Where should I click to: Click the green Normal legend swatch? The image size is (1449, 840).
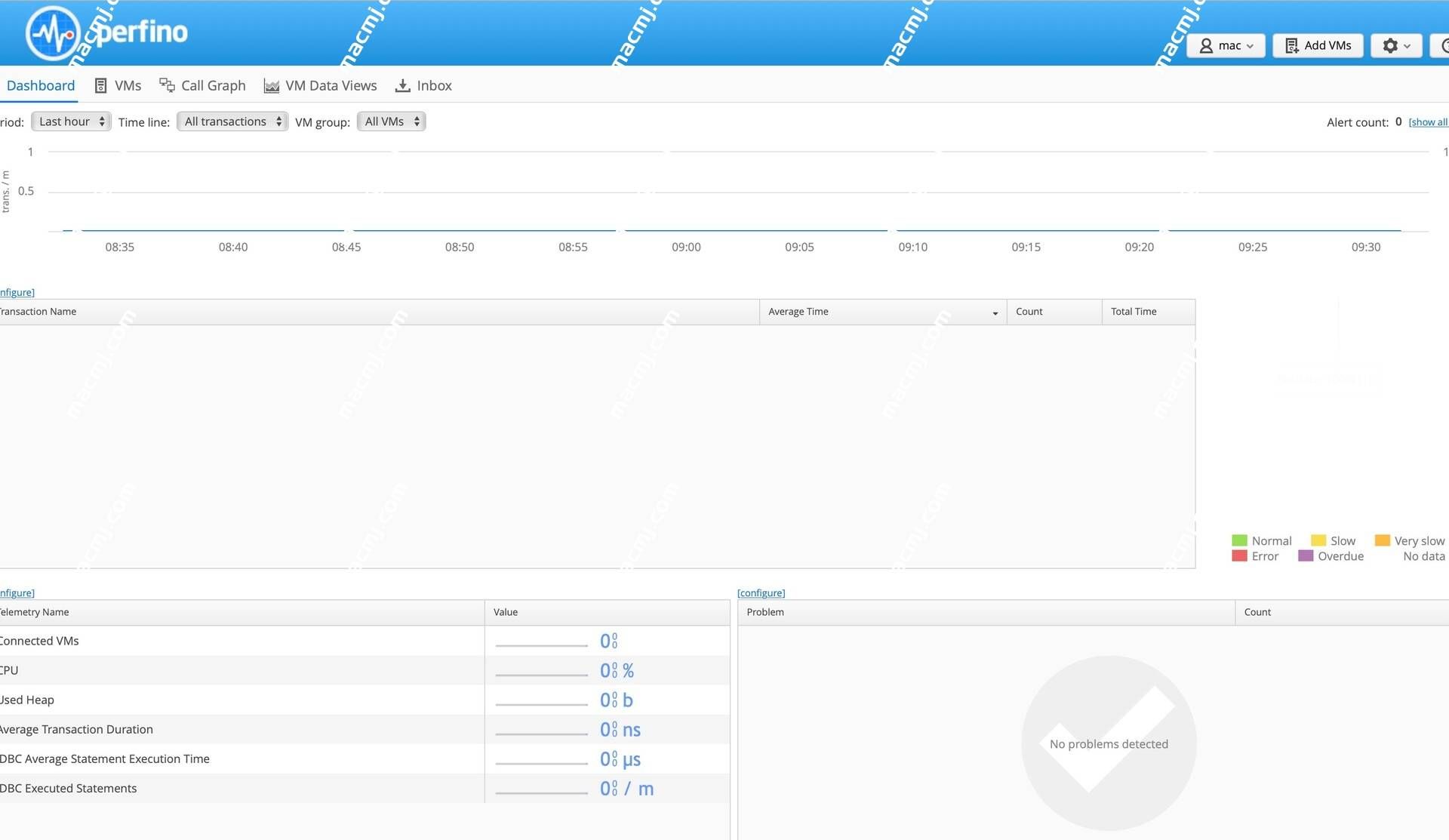pyautogui.click(x=1239, y=540)
